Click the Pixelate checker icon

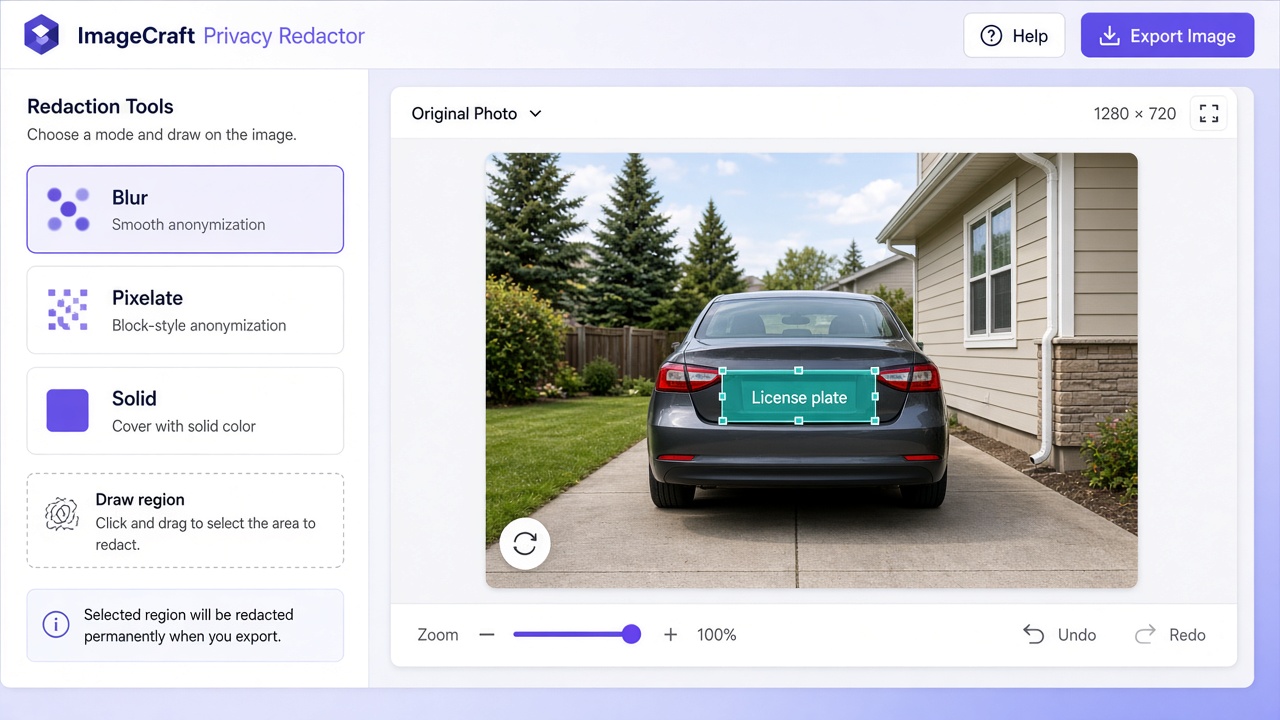(68, 310)
